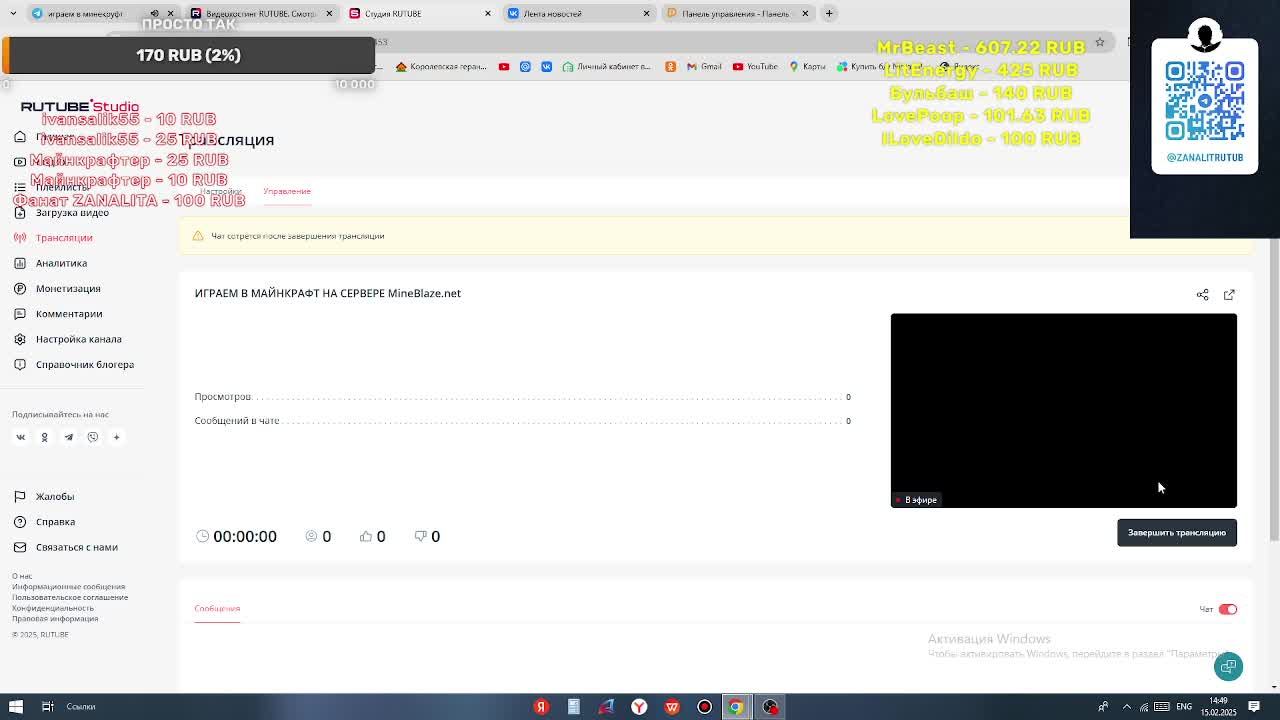
Task: Open Королевская герань bookmark
Action: click(441, 67)
